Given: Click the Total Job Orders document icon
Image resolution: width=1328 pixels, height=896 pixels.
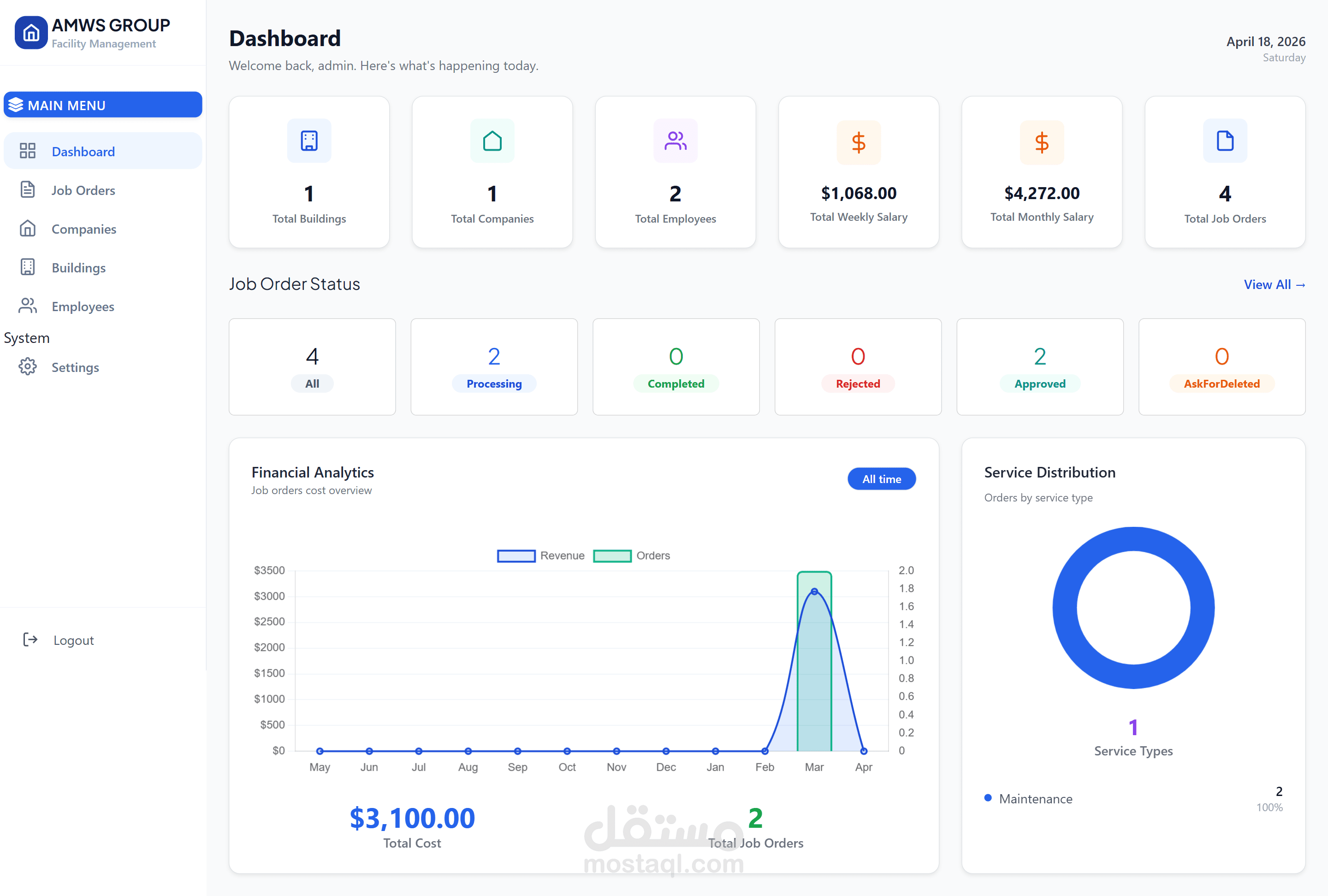Looking at the screenshot, I should [x=1225, y=141].
